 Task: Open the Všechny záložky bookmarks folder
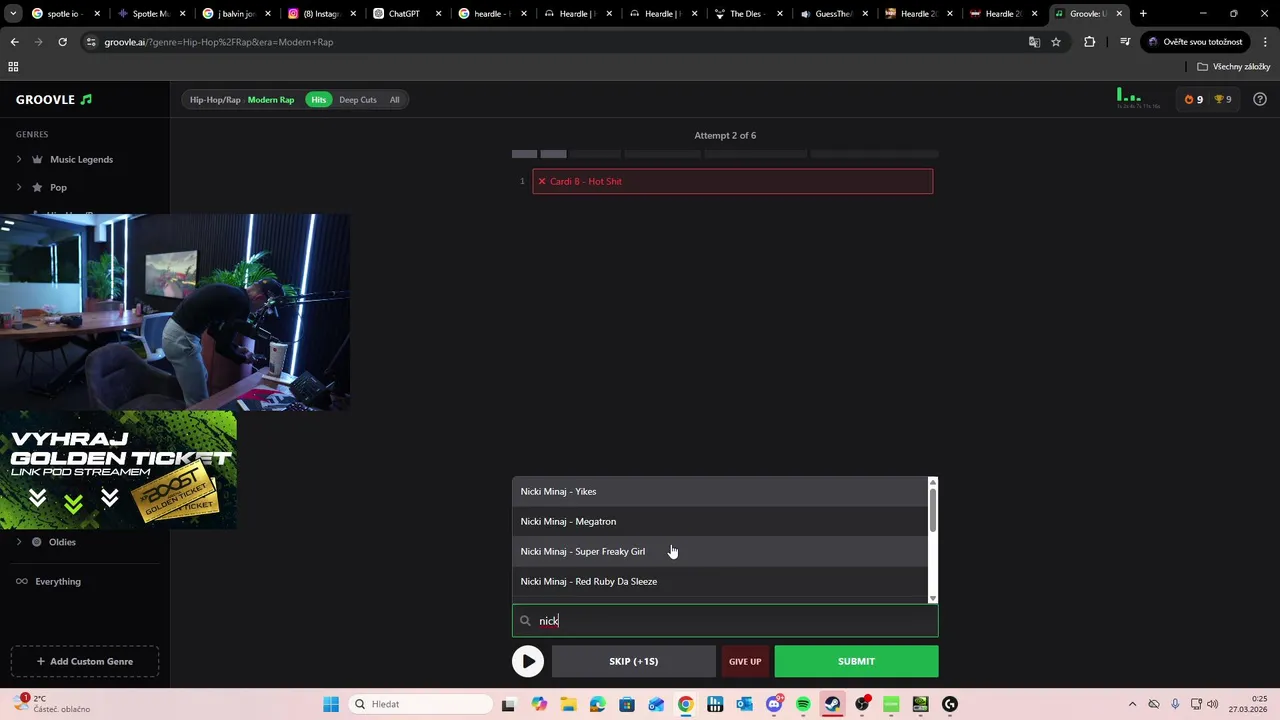tap(1233, 67)
